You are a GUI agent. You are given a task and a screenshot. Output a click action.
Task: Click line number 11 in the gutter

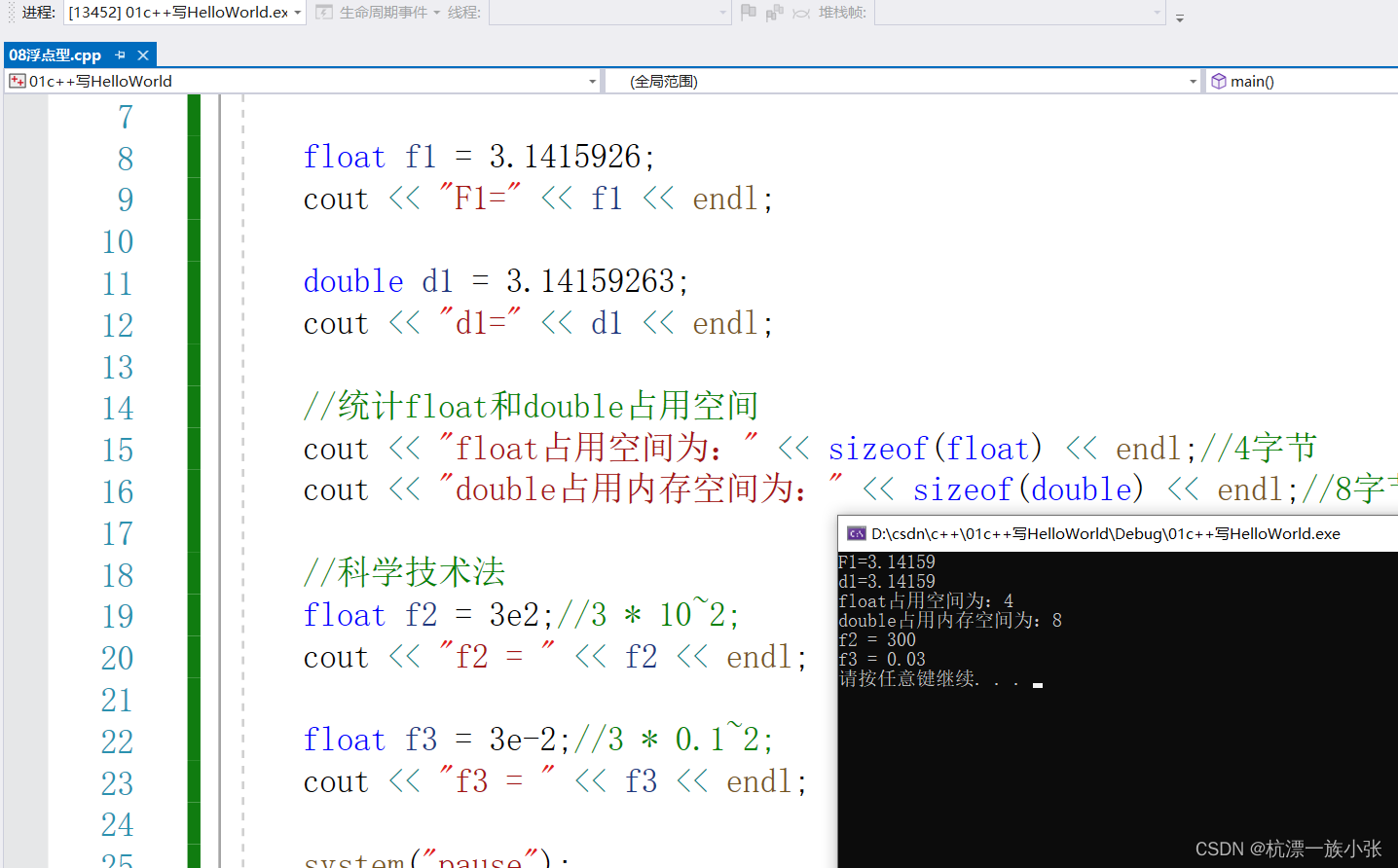117,283
